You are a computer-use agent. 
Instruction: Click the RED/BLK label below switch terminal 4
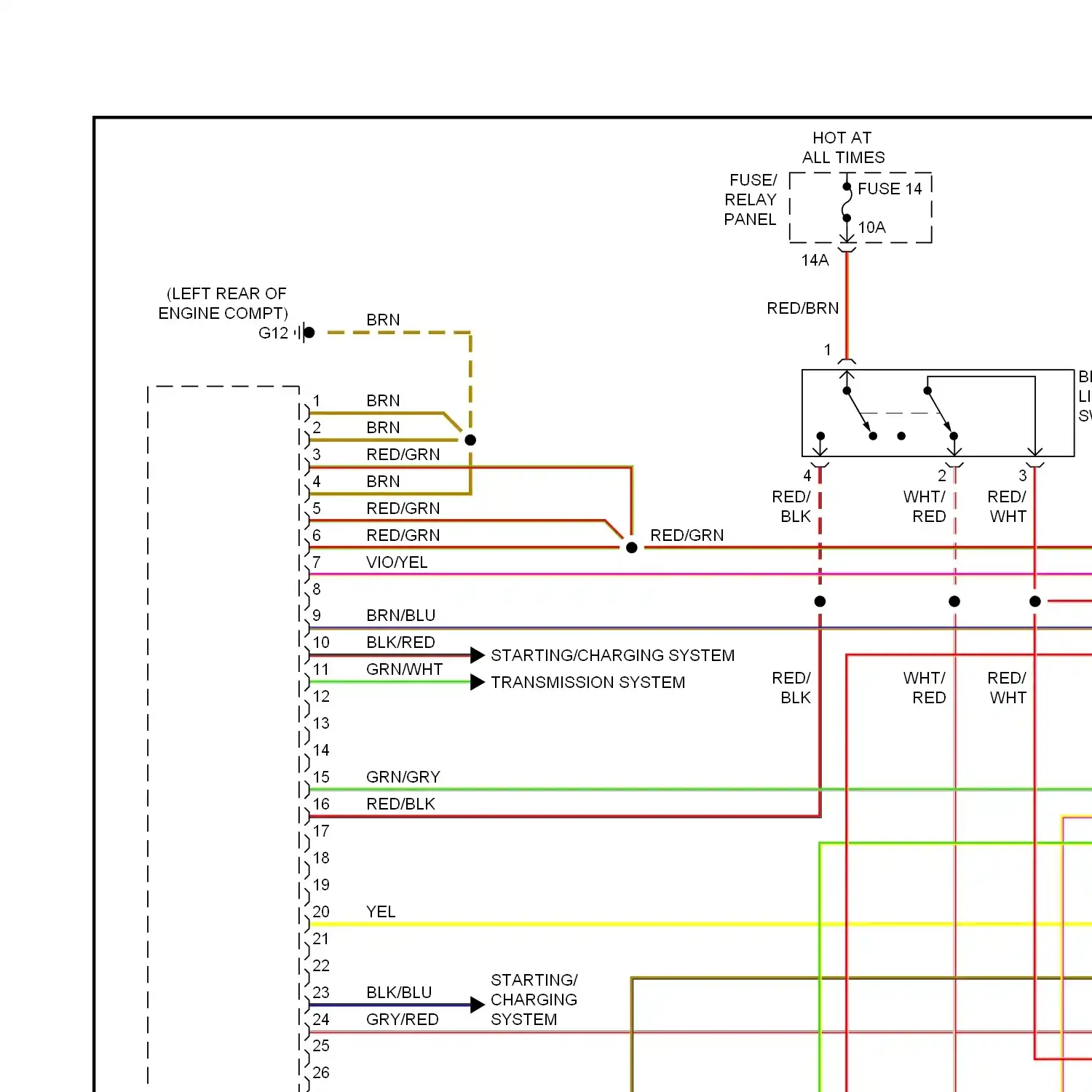791,506
